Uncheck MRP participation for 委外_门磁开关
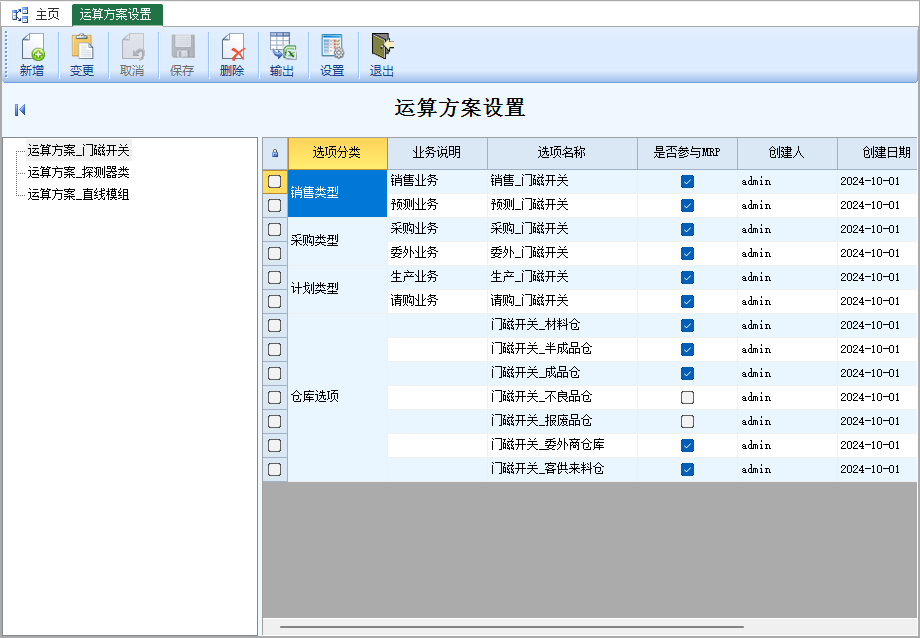The image size is (920, 638). (688, 254)
